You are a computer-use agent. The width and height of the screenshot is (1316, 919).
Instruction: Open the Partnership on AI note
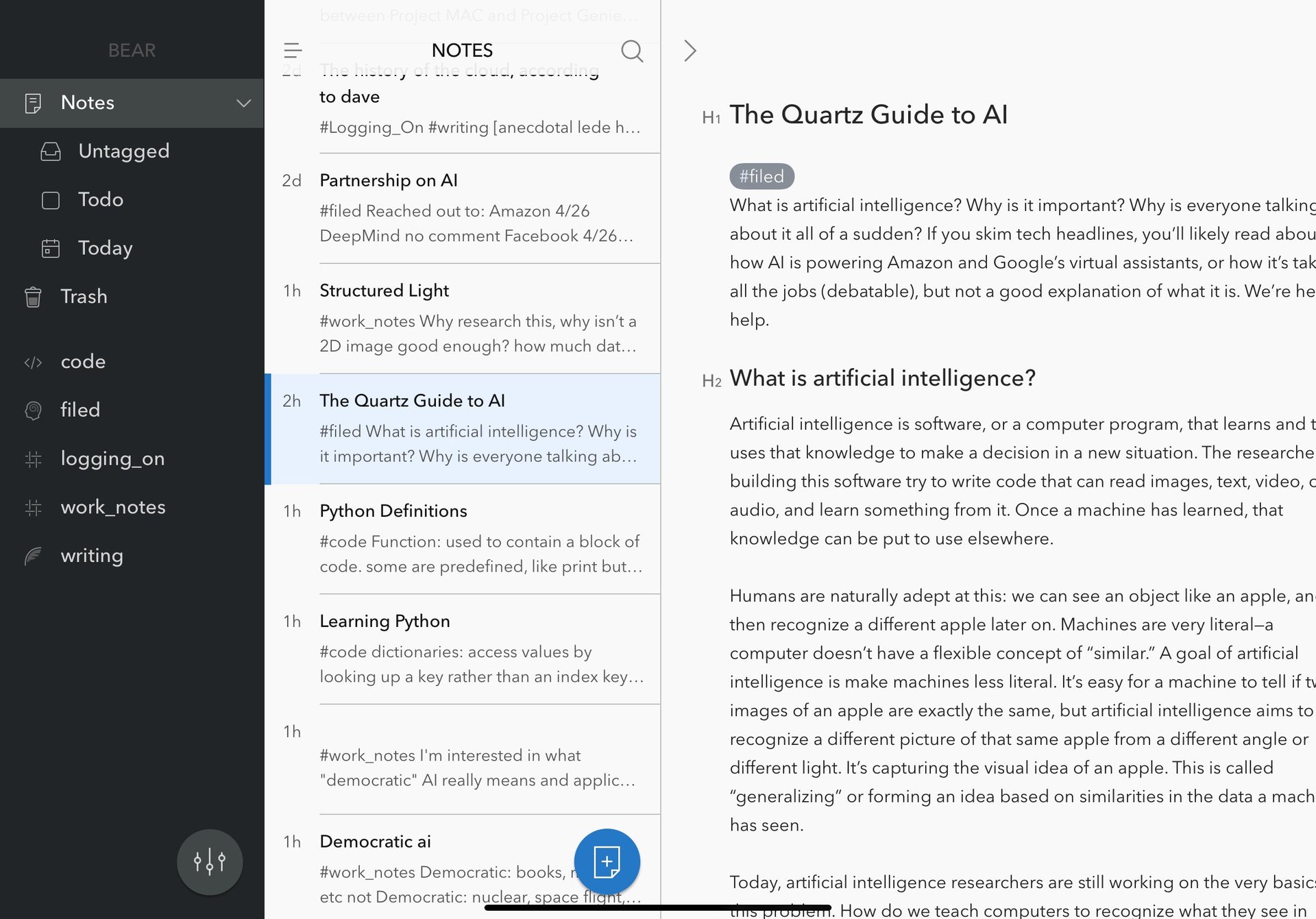click(x=463, y=208)
